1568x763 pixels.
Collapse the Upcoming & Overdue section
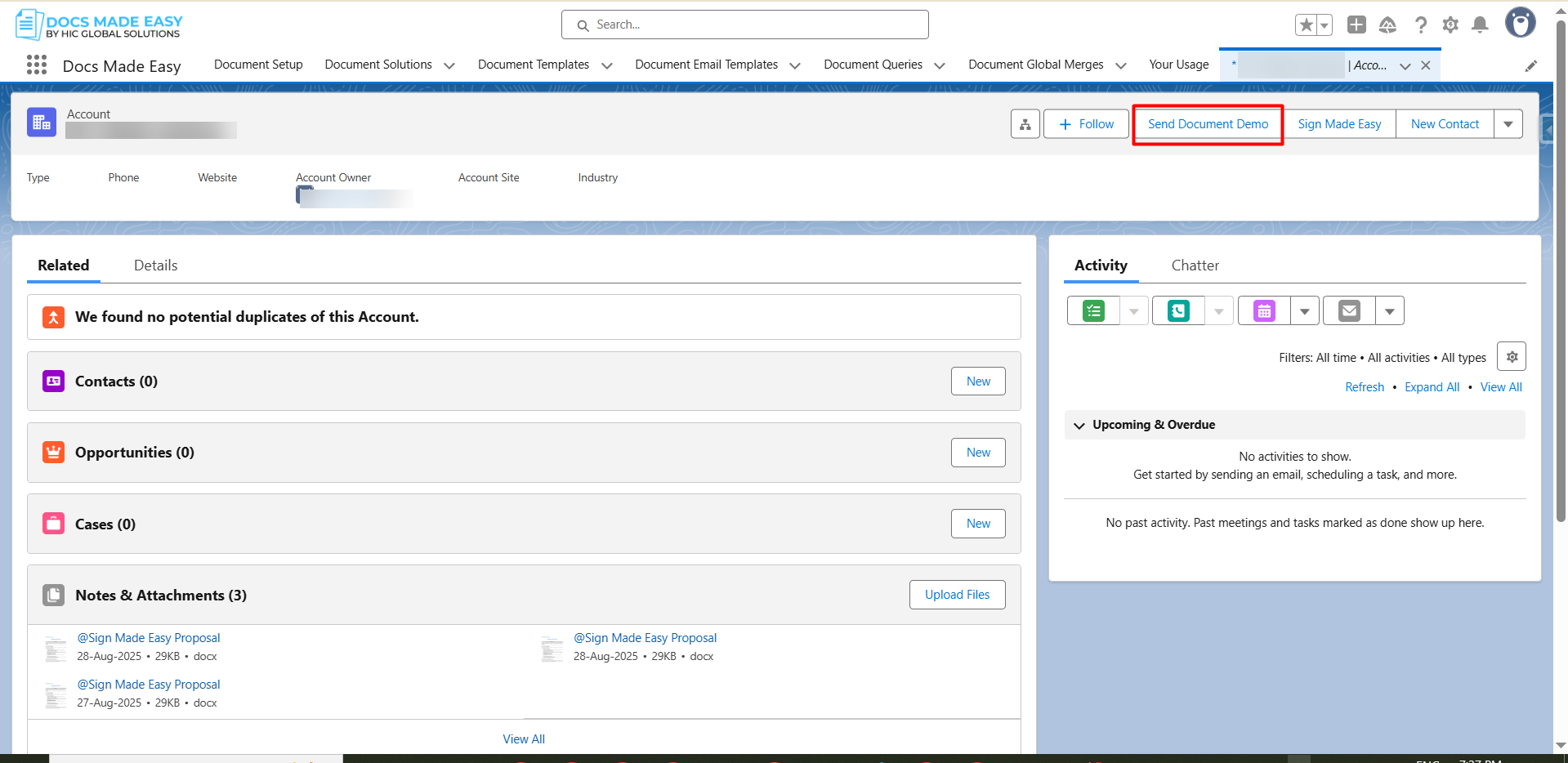tap(1079, 426)
